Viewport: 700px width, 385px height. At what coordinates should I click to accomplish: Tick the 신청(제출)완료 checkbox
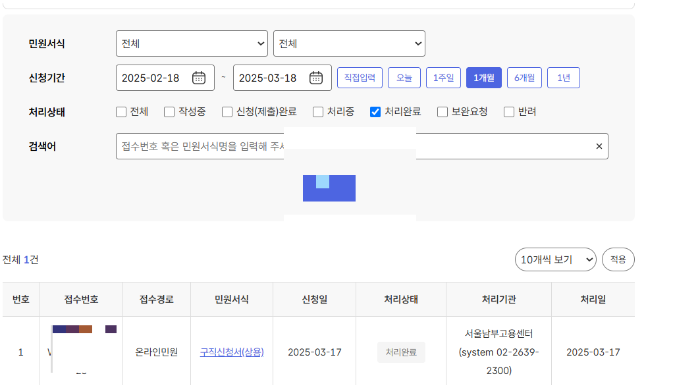click(x=227, y=112)
